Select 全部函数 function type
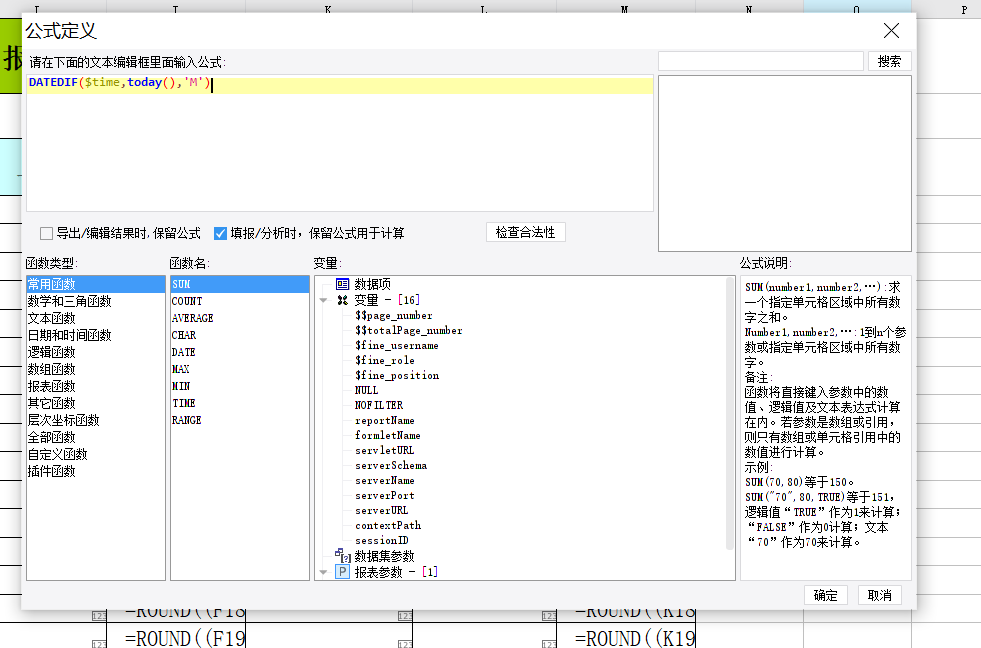 [96, 437]
